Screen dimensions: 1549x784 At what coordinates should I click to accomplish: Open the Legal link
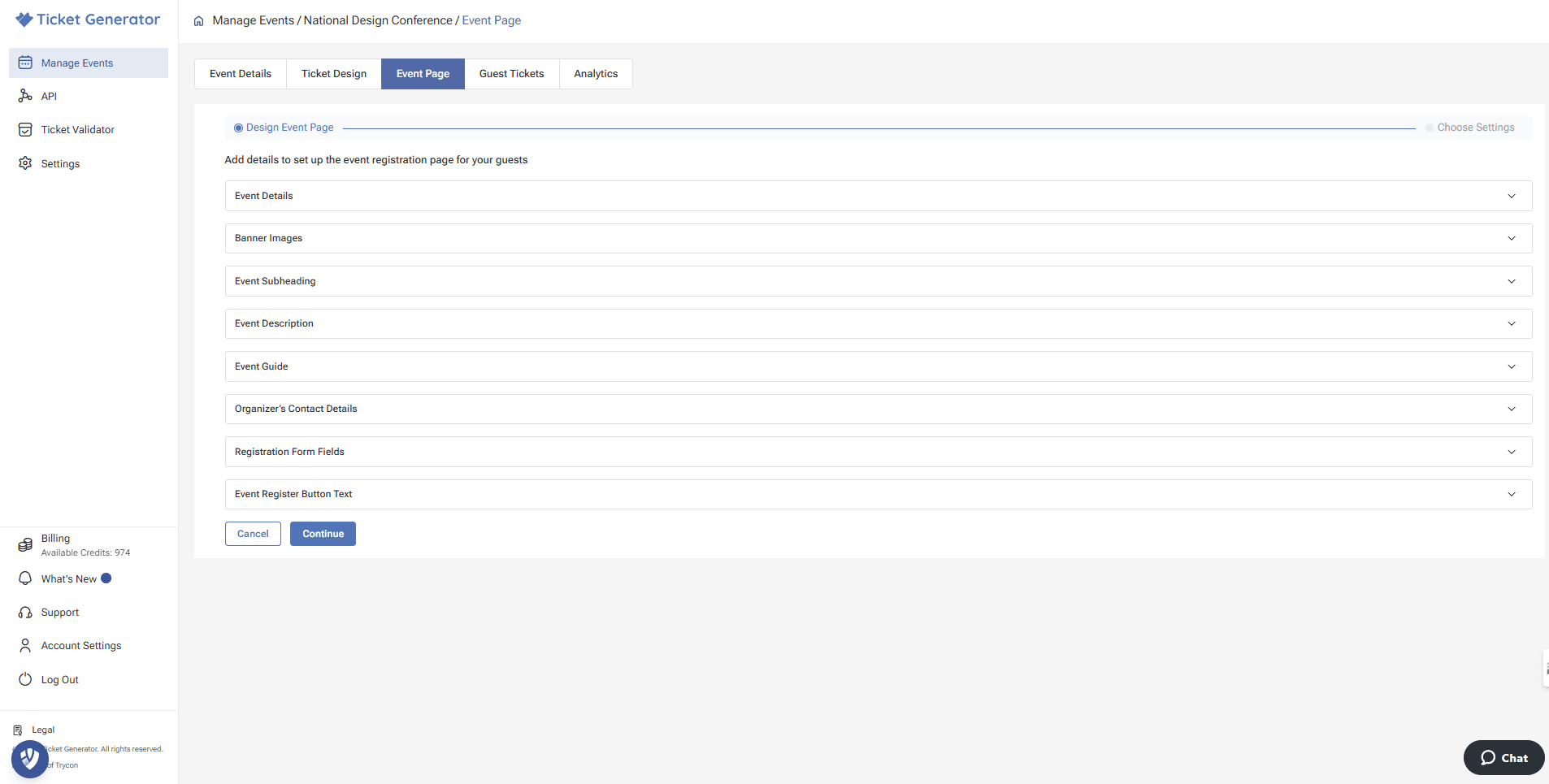coord(43,730)
